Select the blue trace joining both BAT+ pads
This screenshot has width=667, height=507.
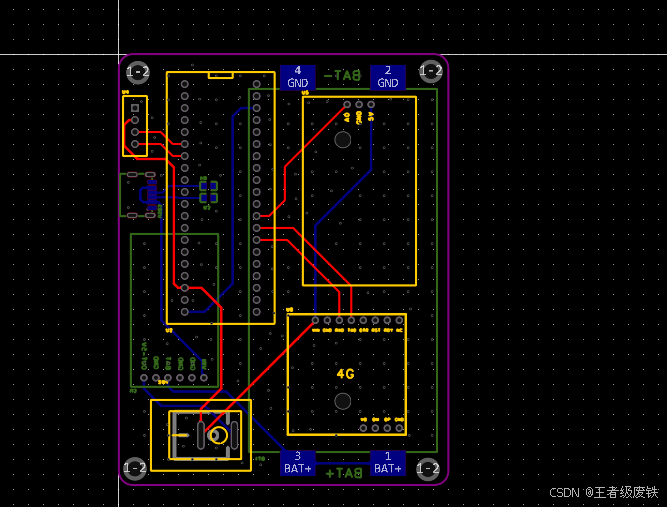coord(343,463)
